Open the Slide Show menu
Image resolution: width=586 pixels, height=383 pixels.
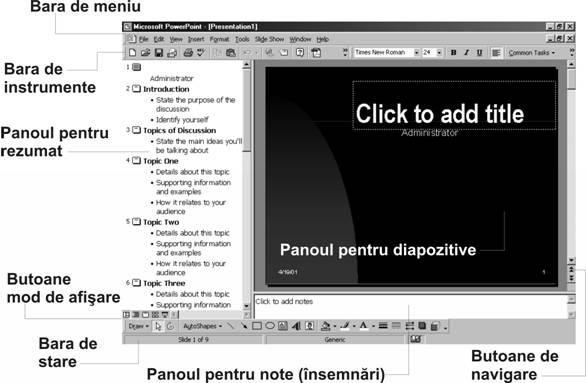pos(269,39)
